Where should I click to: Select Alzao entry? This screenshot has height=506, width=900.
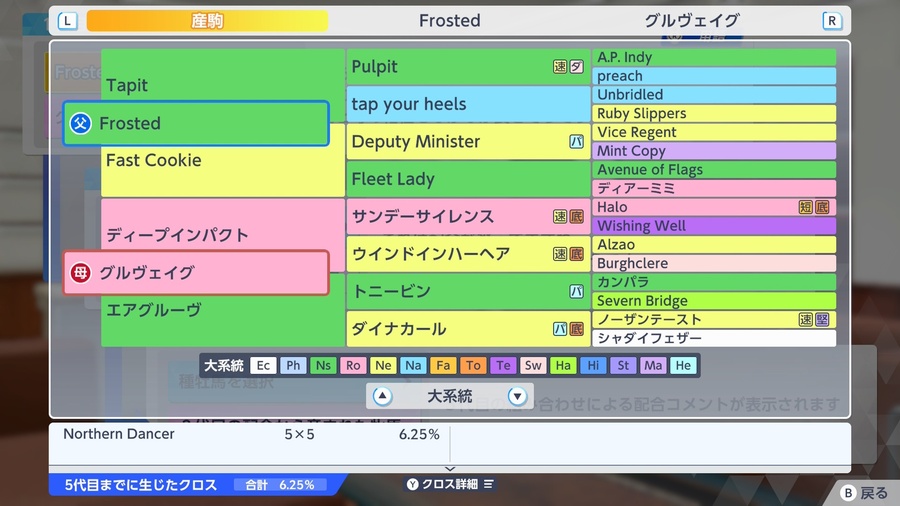pos(714,244)
